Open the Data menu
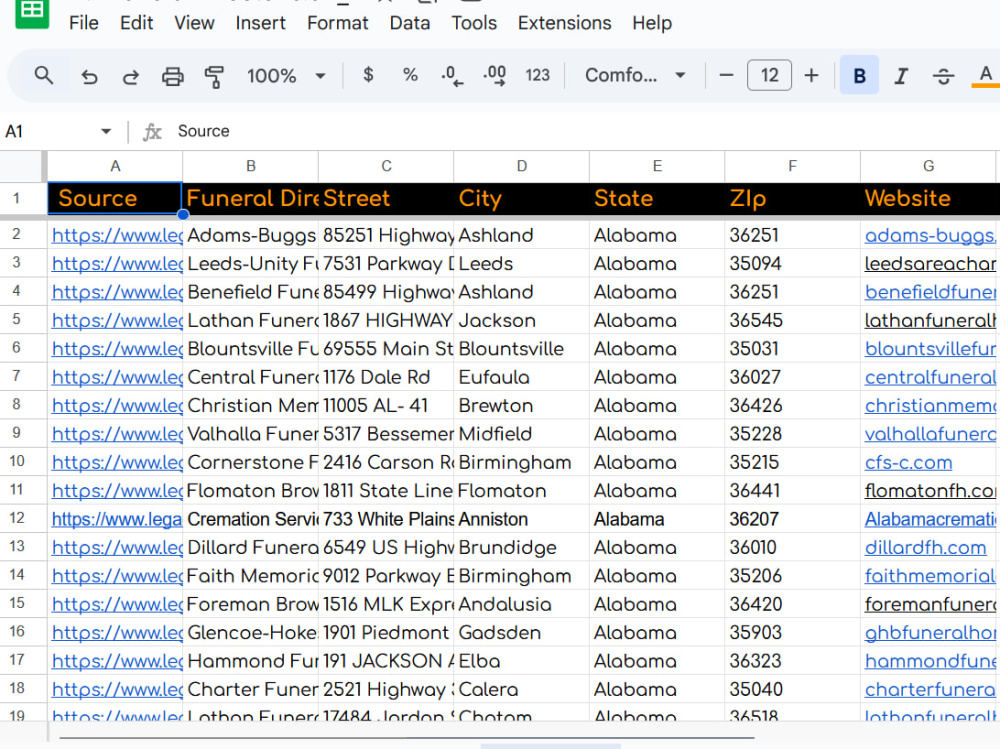Image resolution: width=1000 pixels, height=749 pixels. point(409,23)
